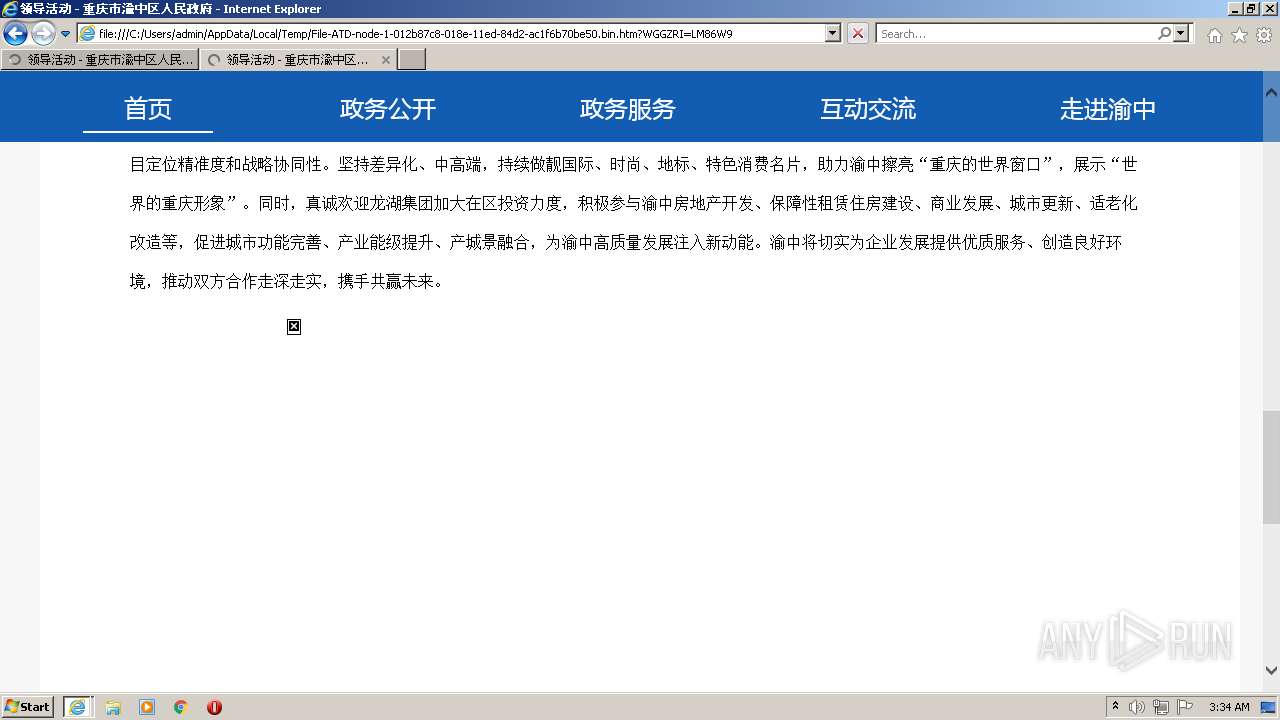Viewport: 1280px width, 720px height.
Task: Stop loading with the red X button
Action: (858, 33)
